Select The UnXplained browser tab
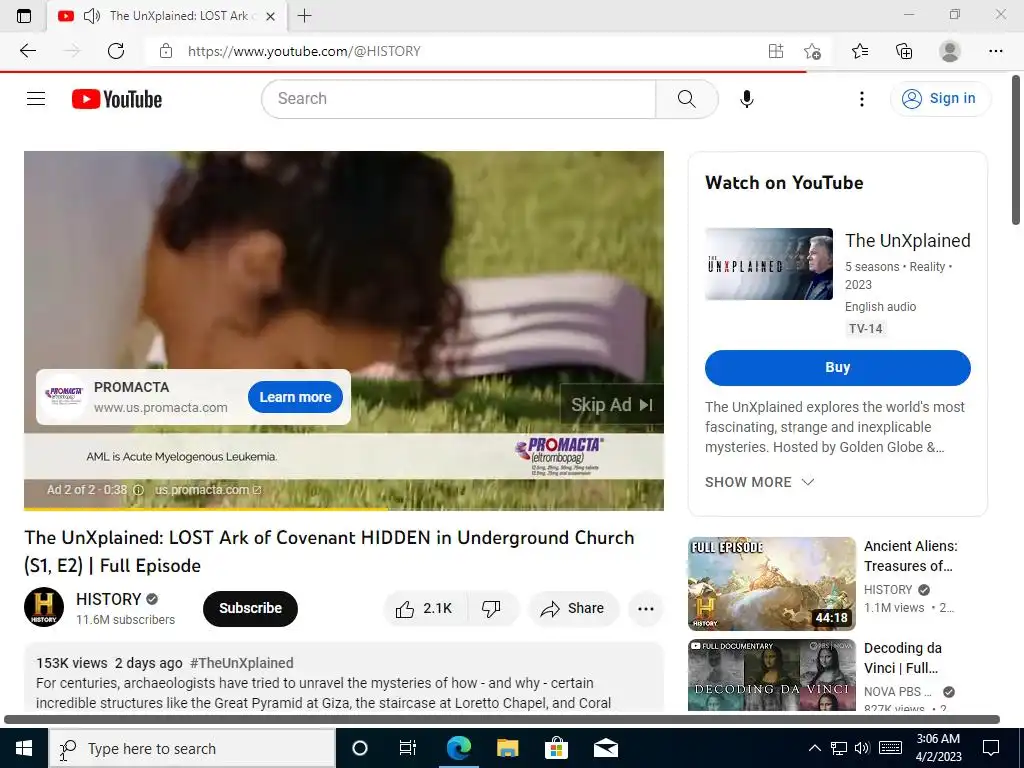 167,16
